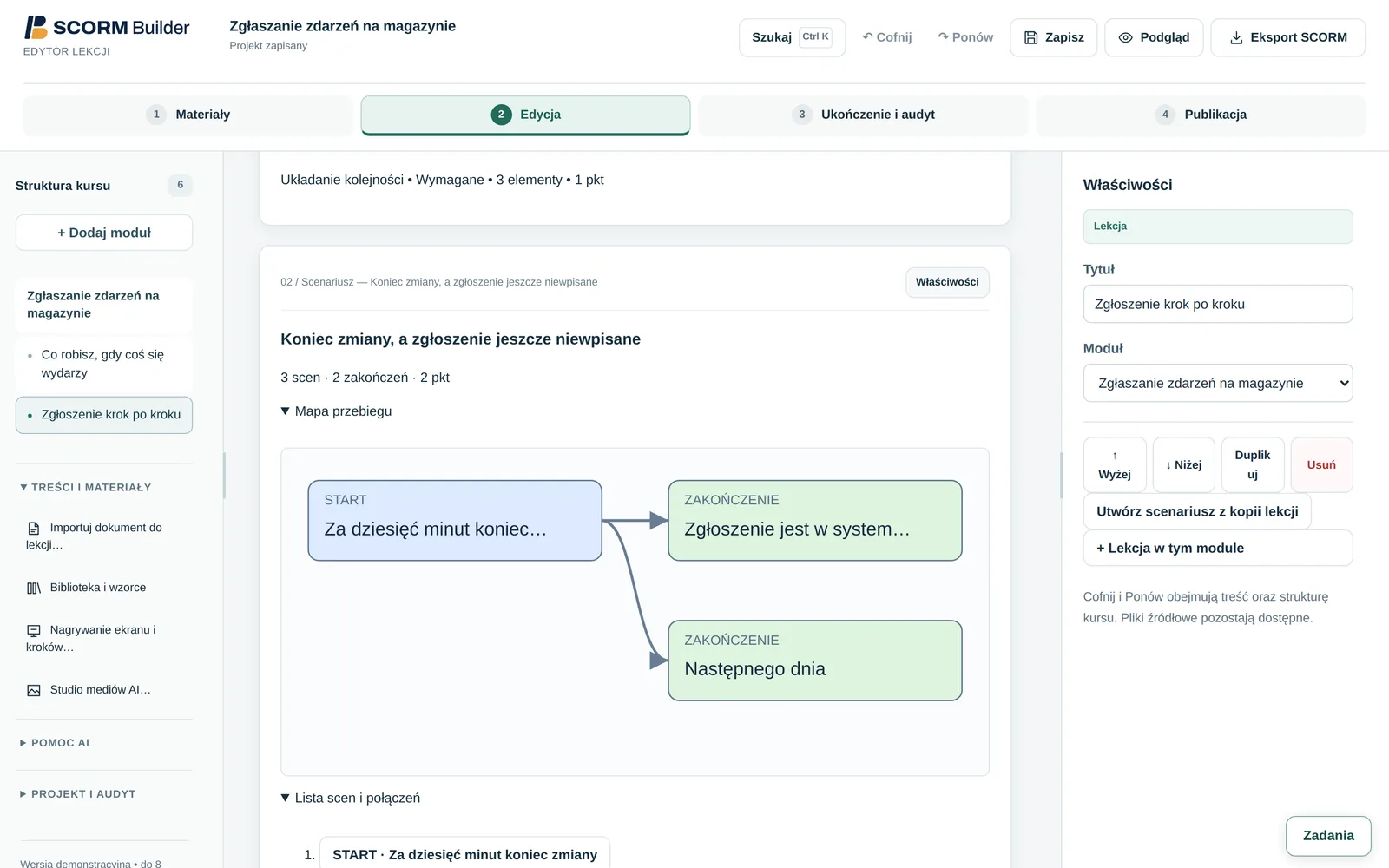
Task: Expand the POMOC AI sidebar group
Action: point(55,743)
